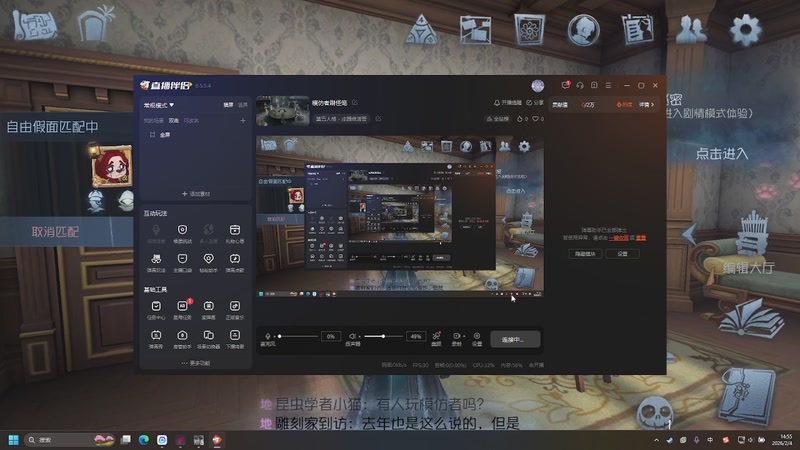Click 取消匹配 in the game
This screenshot has height=450, width=800.
[x=55, y=232]
